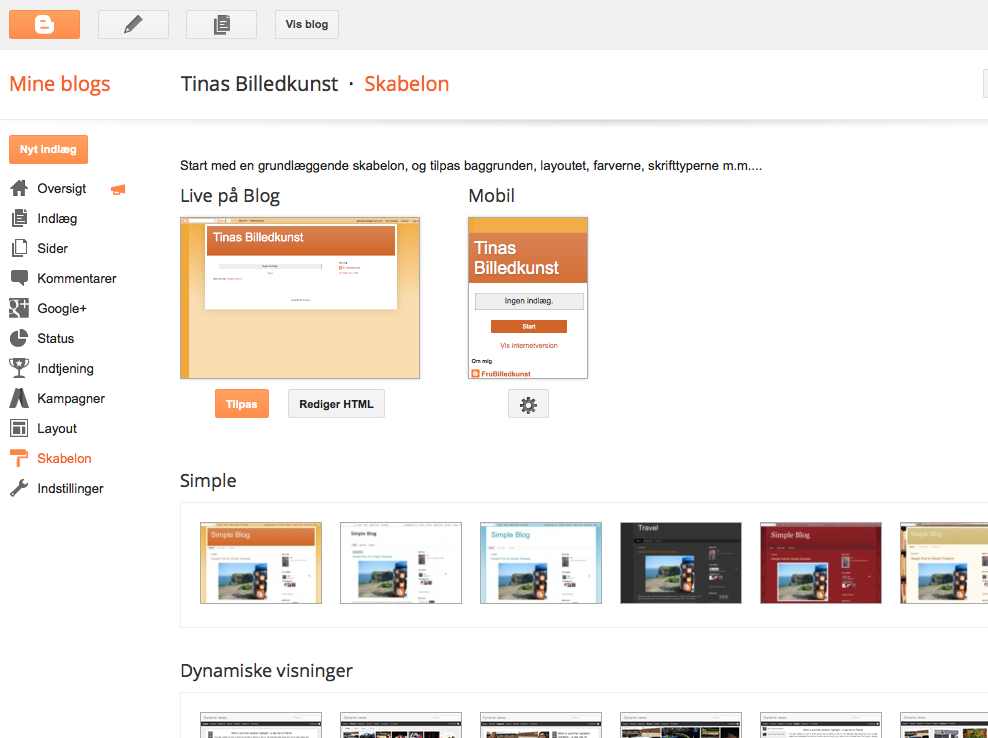Image resolution: width=988 pixels, height=738 pixels.
Task: Click the Kampagner AdWords icon
Action: 19,398
